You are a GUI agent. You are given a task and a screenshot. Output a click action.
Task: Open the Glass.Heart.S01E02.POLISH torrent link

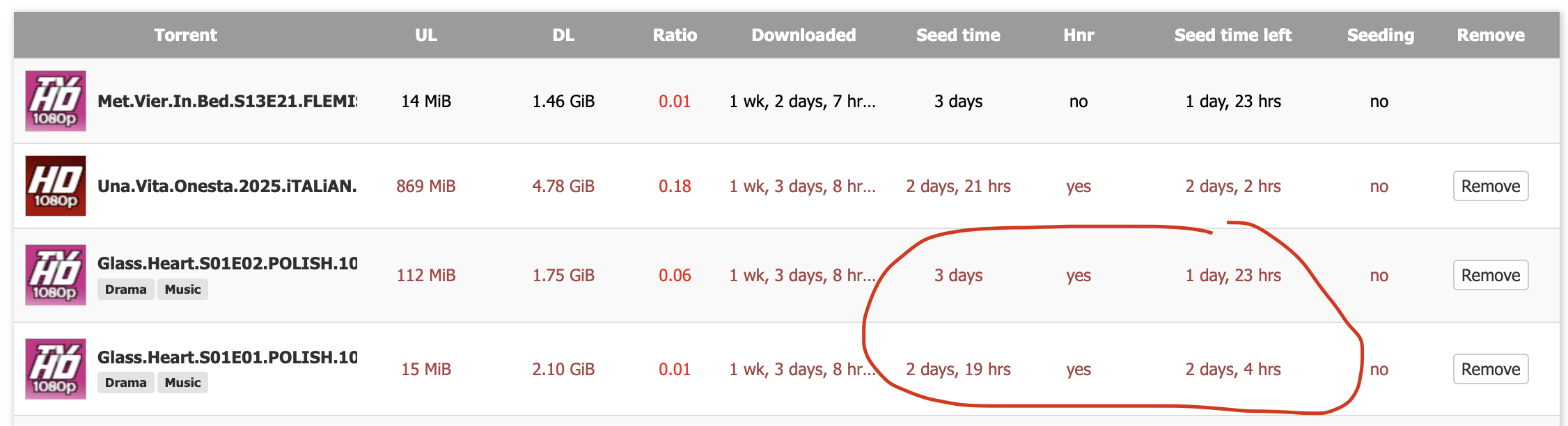click(x=227, y=263)
